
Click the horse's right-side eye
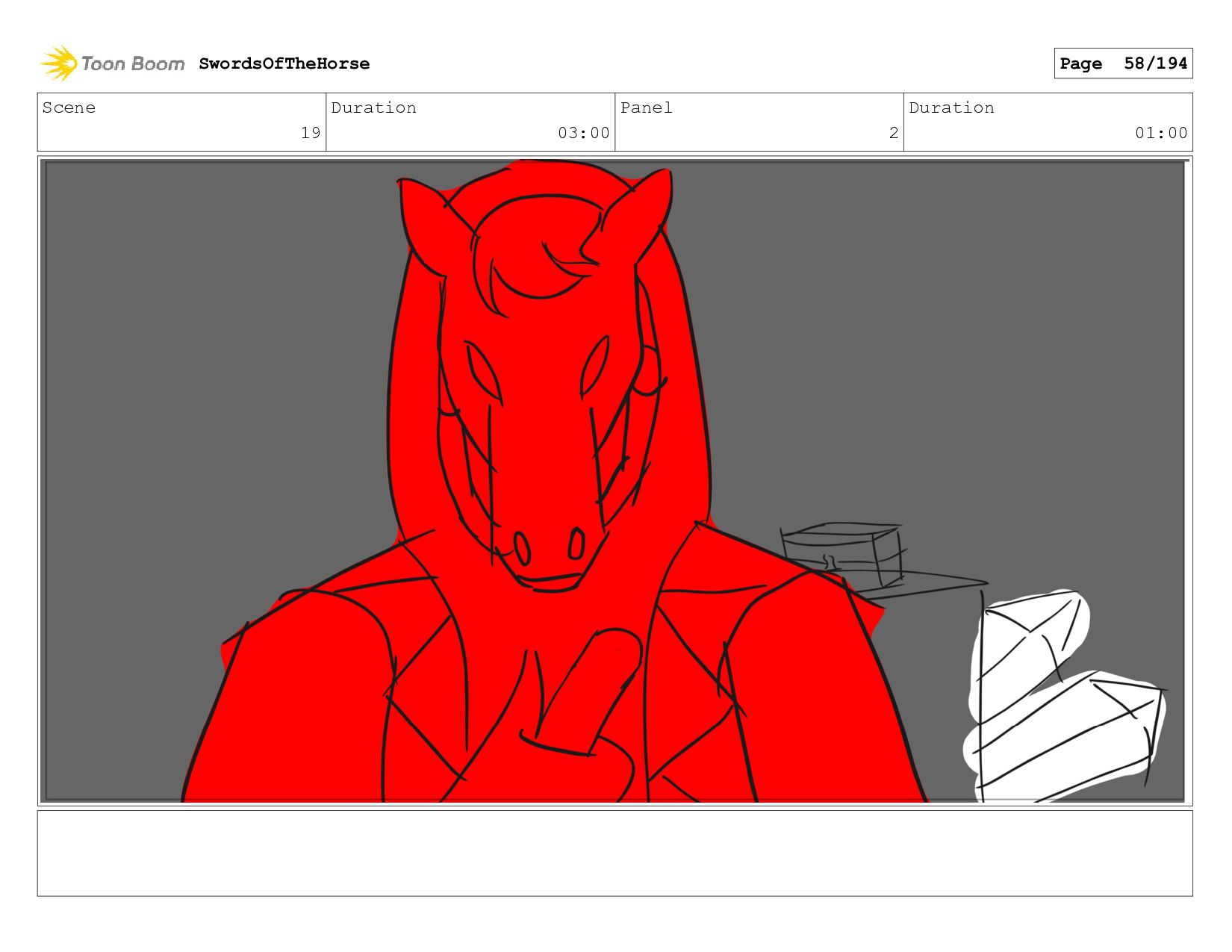coord(595,366)
